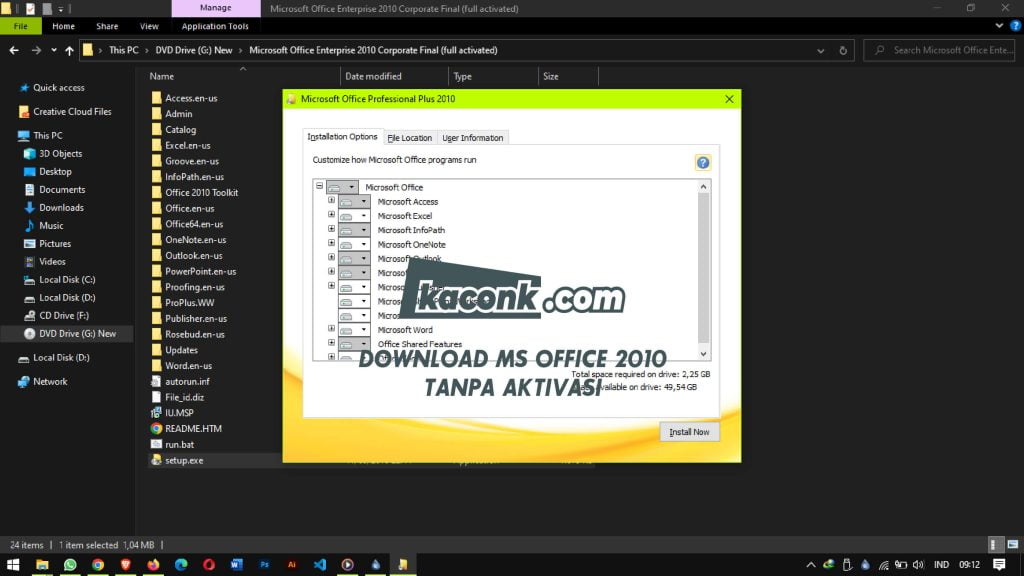Select the Installation Options tab
Screen dimensions: 1024x576
(342, 136)
